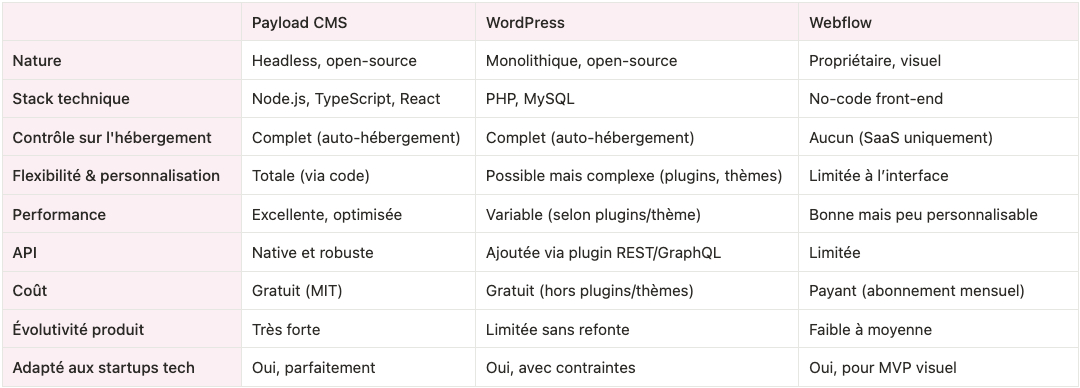The height and width of the screenshot is (388, 1080).
Task: Click the 'Native et robuste' cell
Action: tap(358, 252)
